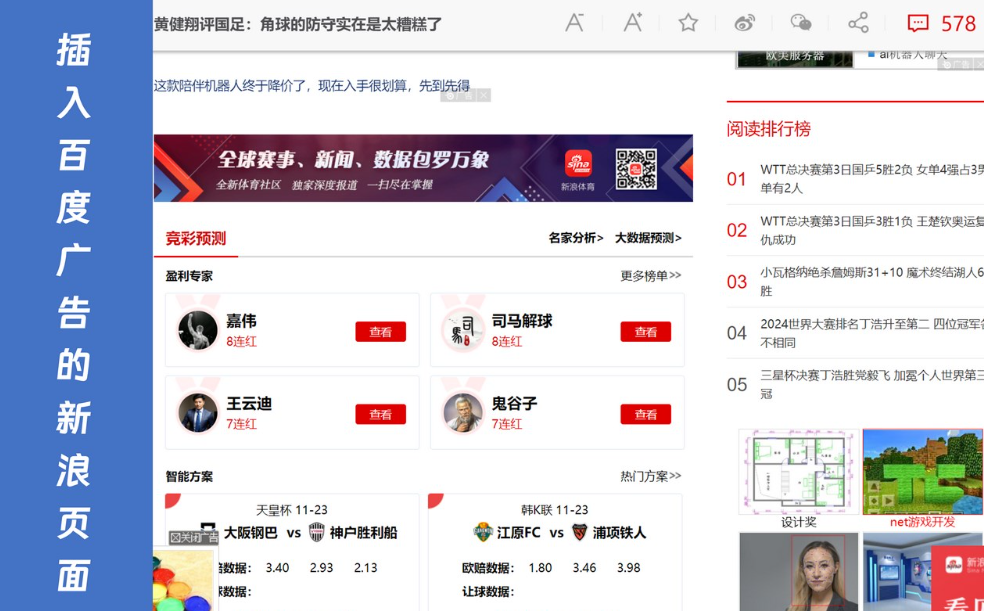Open ranking 04 2024世界大赛排名 article

point(872,333)
